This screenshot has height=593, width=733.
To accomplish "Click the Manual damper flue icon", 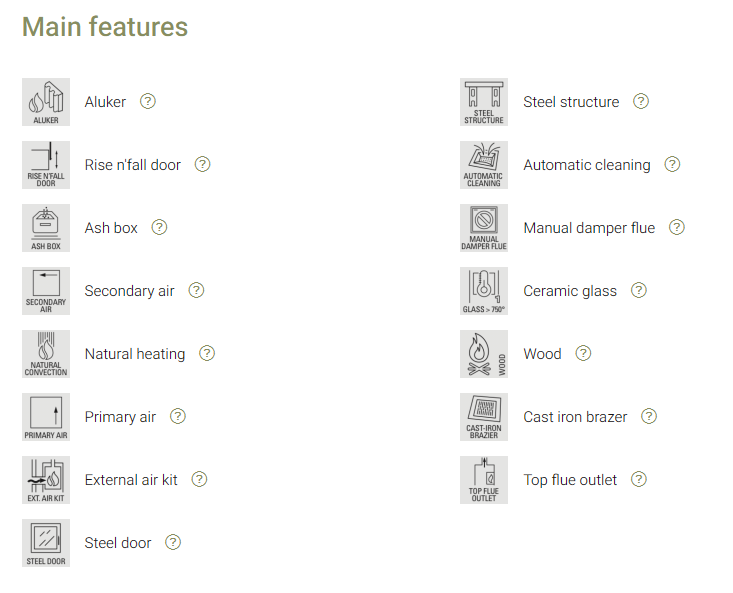I will [x=484, y=228].
